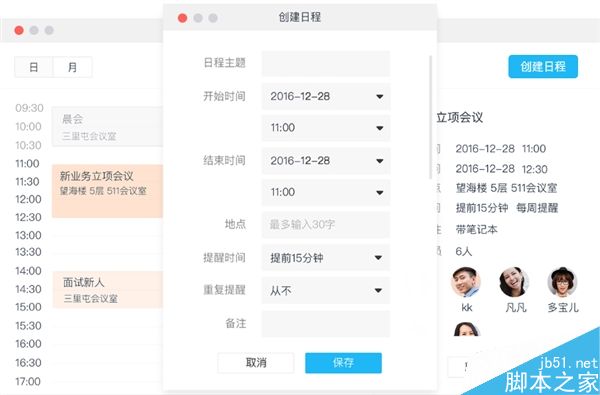
Task: Click the dialog's vertical scrollbar
Action: (x=431, y=117)
